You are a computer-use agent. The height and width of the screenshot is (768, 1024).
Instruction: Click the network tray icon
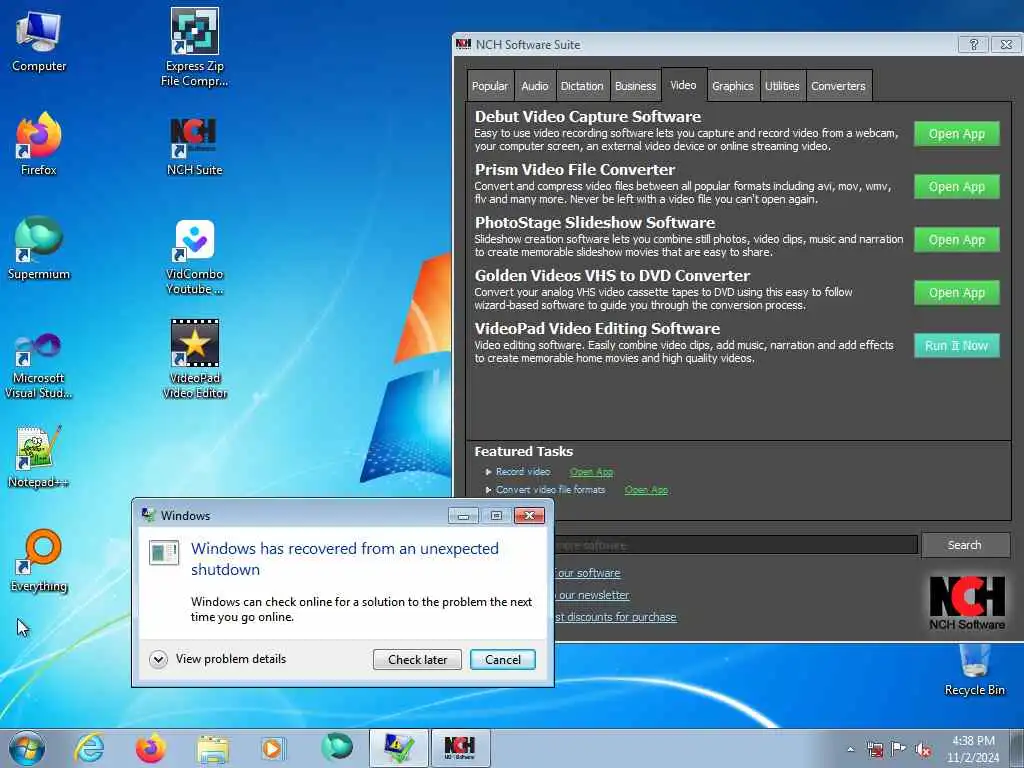tap(874, 749)
